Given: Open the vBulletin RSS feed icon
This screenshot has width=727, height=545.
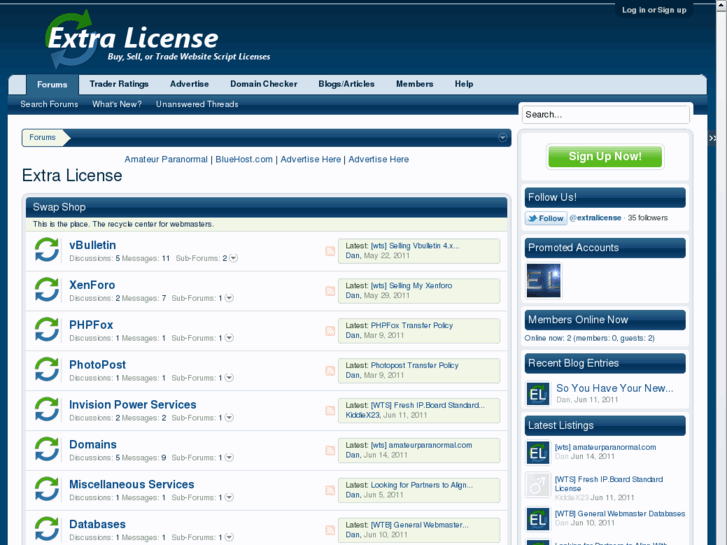Looking at the screenshot, I should click(x=330, y=251).
